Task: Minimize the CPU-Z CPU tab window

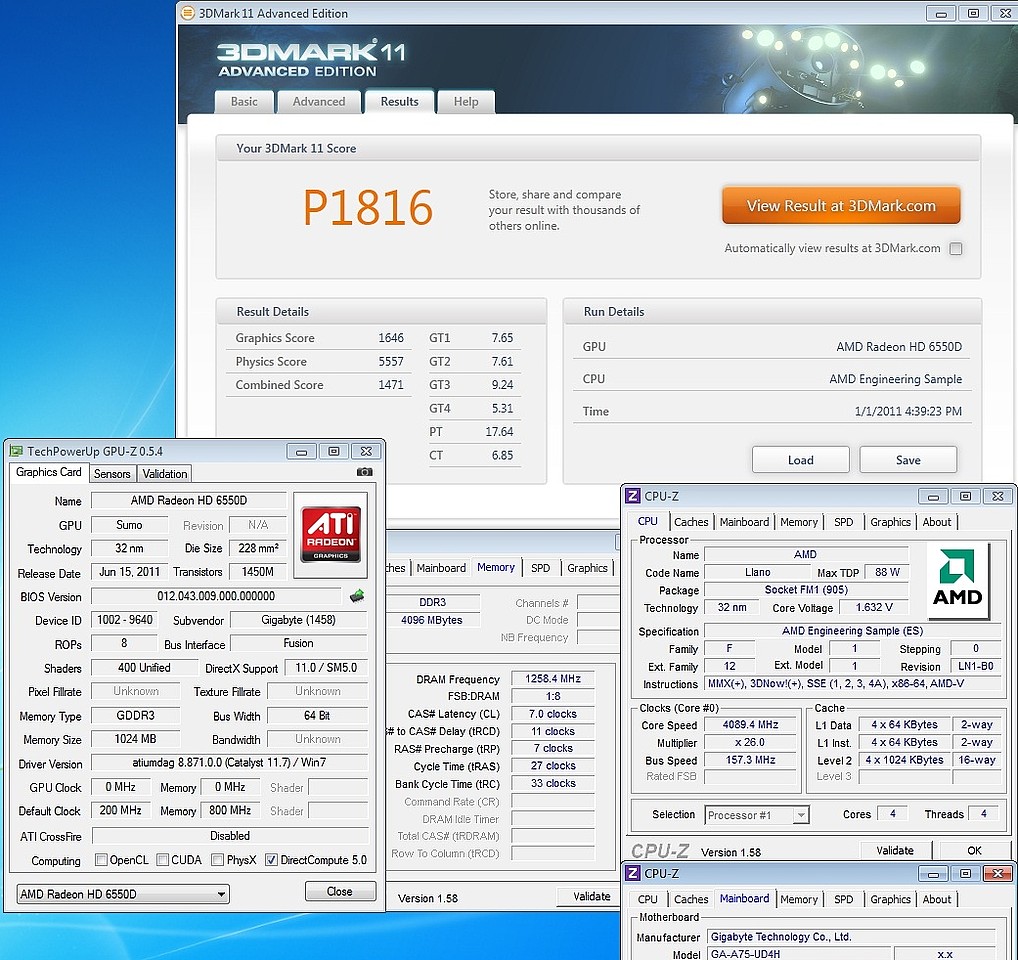Action: (933, 497)
